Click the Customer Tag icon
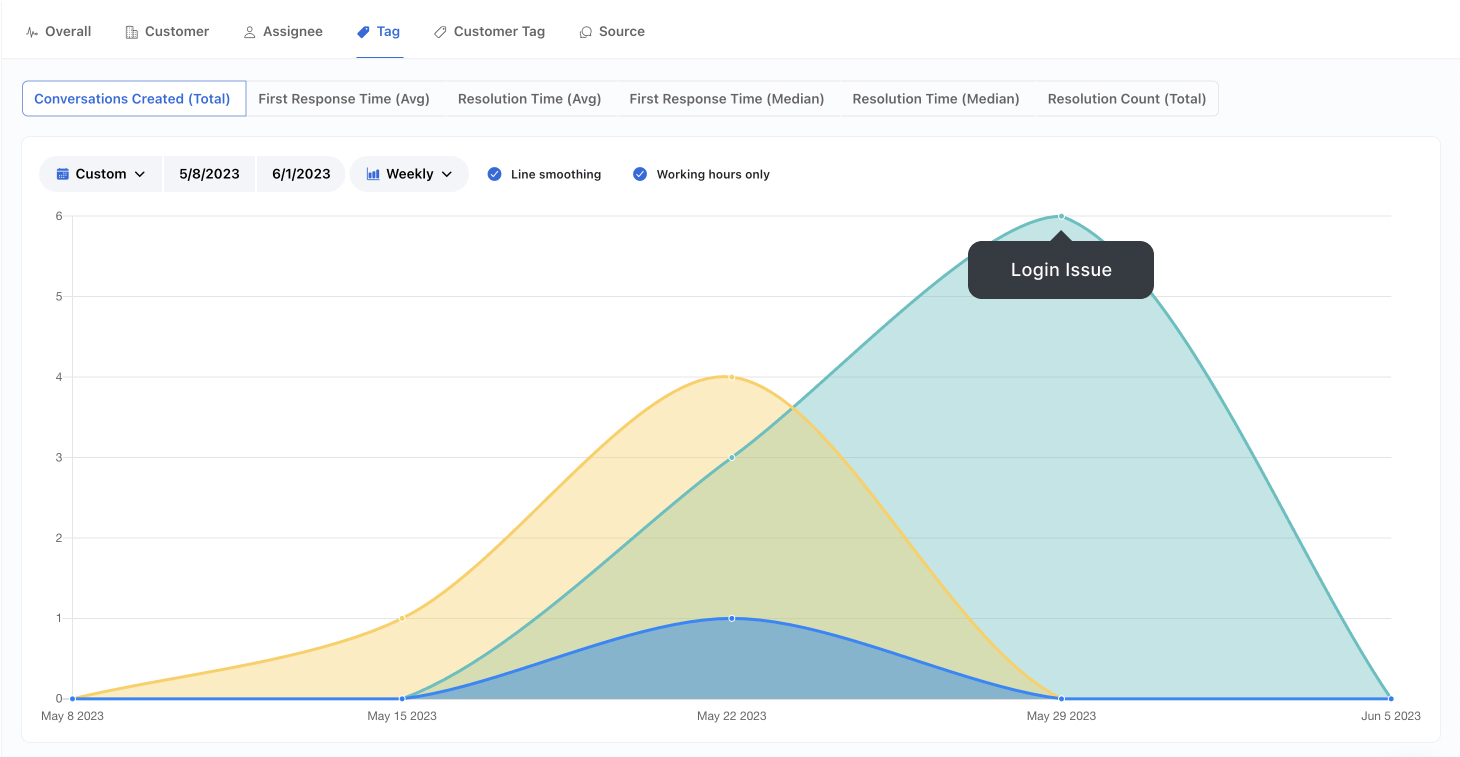The height and width of the screenshot is (757, 1460). click(x=440, y=32)
